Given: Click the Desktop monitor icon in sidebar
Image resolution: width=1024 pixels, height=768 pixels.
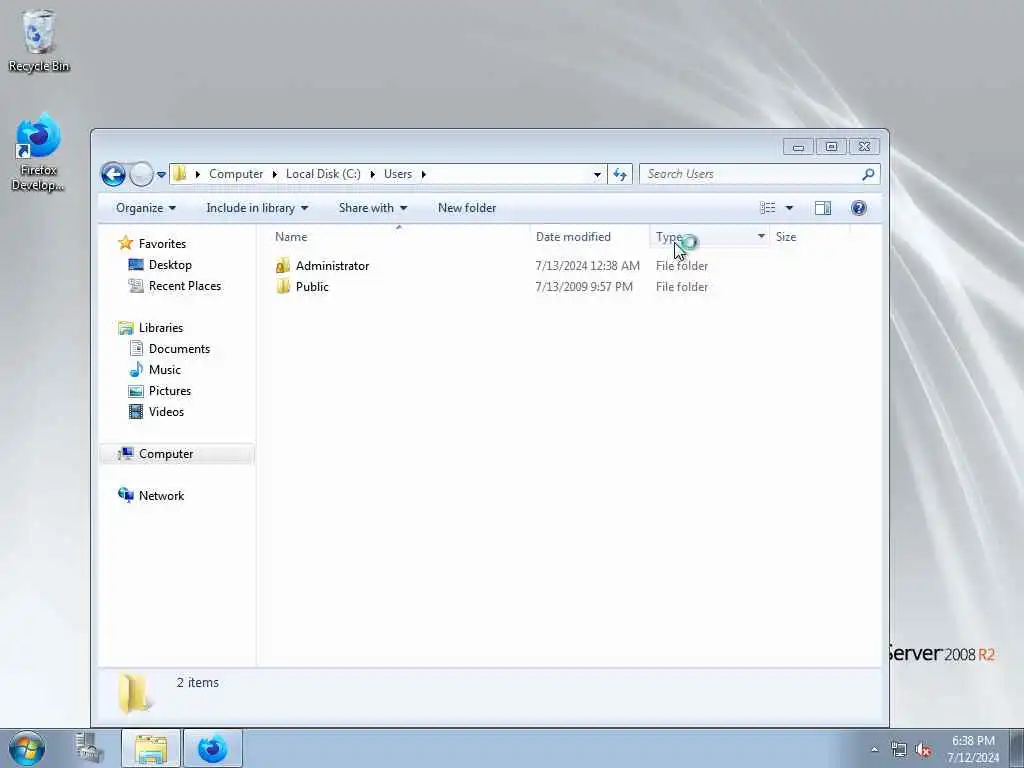Looking at the screenshot, I should coord(136,264).
